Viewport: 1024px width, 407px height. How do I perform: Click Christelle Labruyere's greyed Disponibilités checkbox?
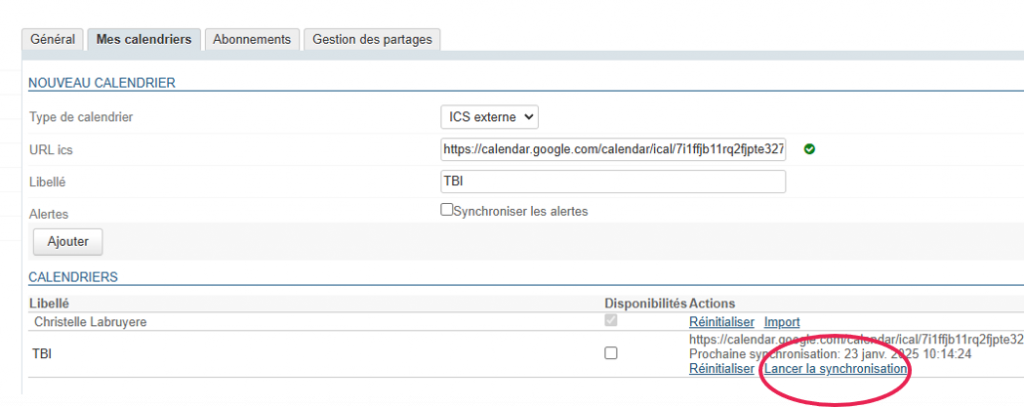(x=611, y=321)
